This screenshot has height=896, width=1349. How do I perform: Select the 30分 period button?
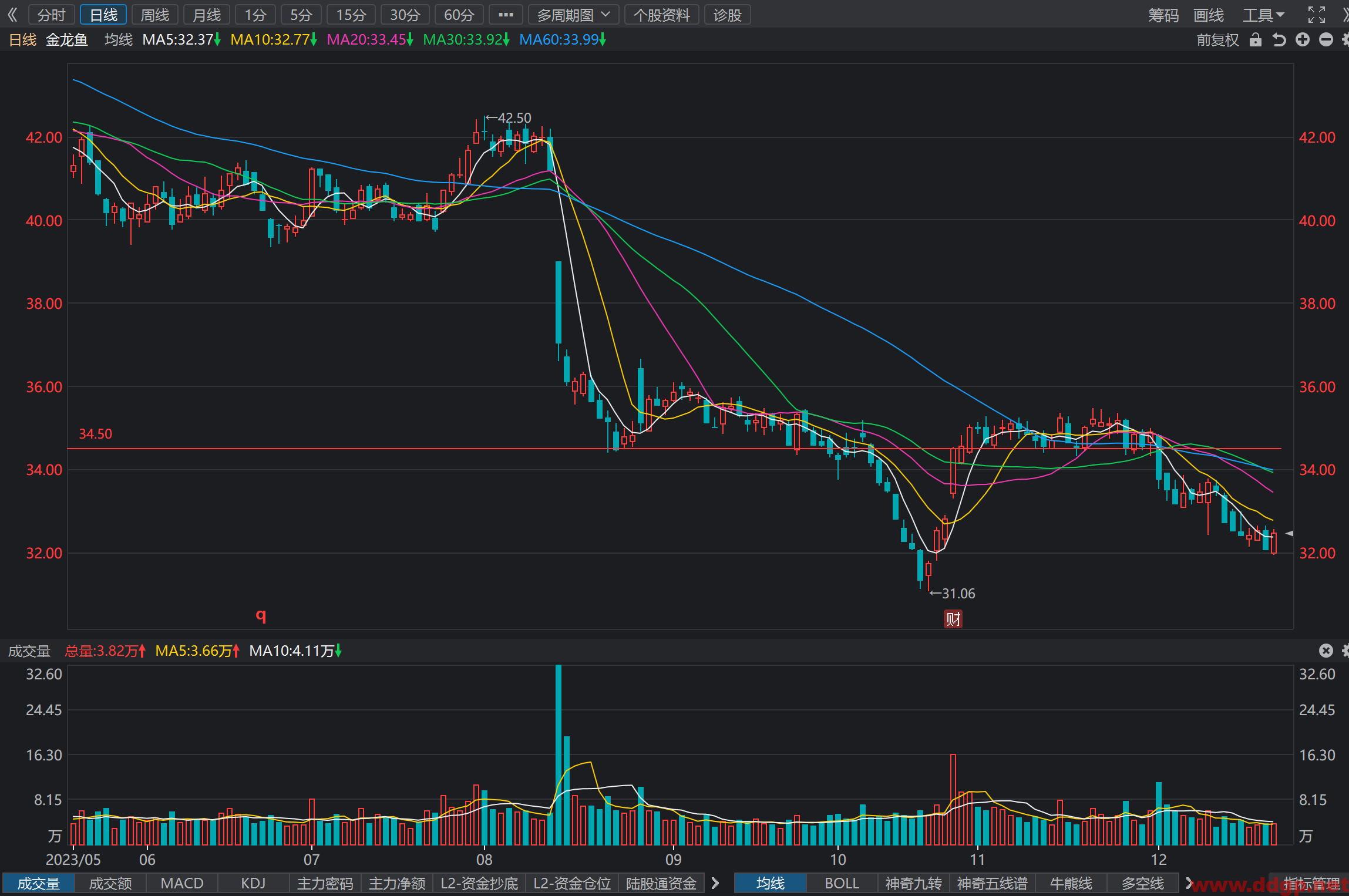click(x=405, y=15)
